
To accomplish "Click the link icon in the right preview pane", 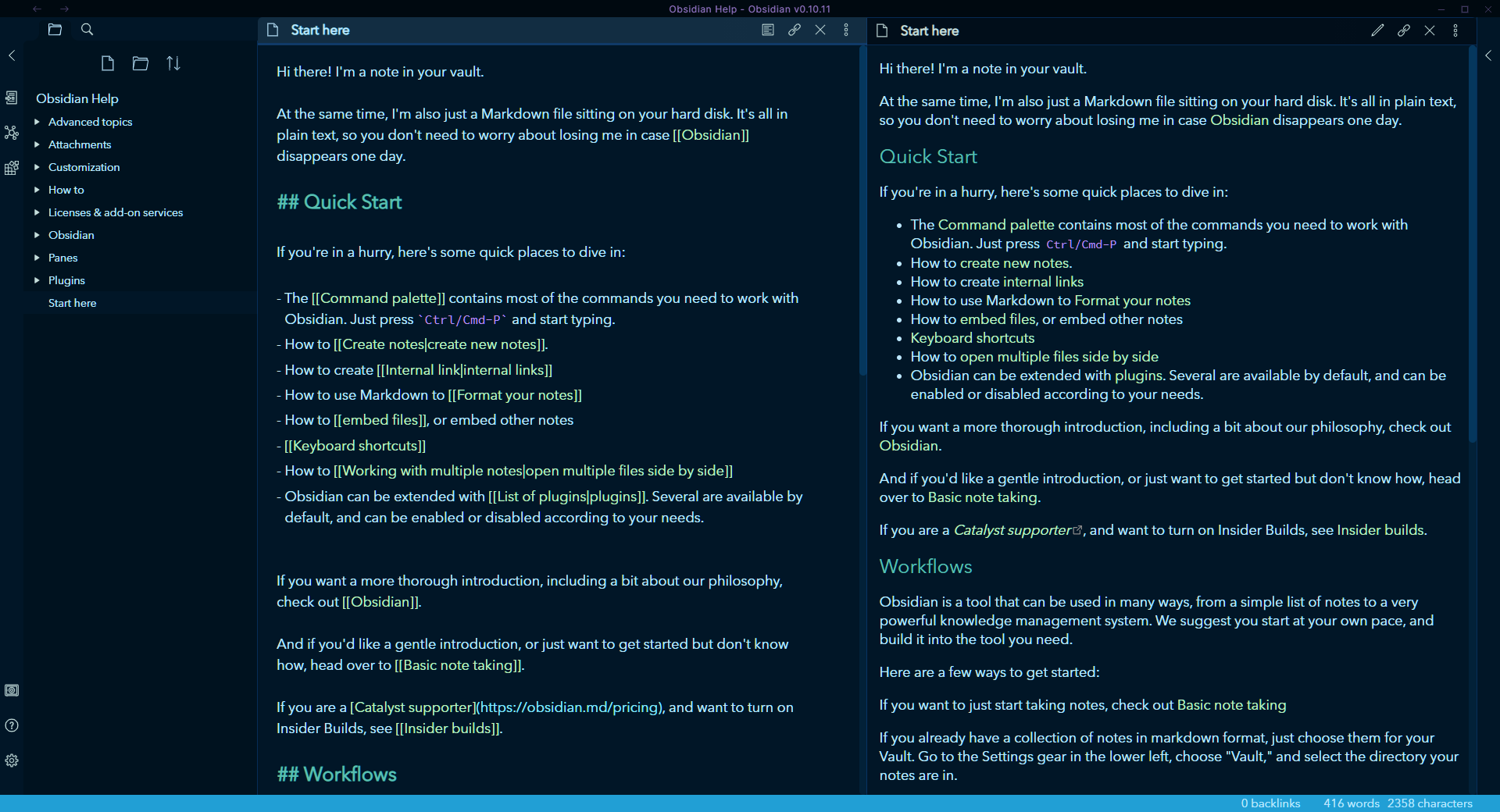I will (x=1404, y=30).
